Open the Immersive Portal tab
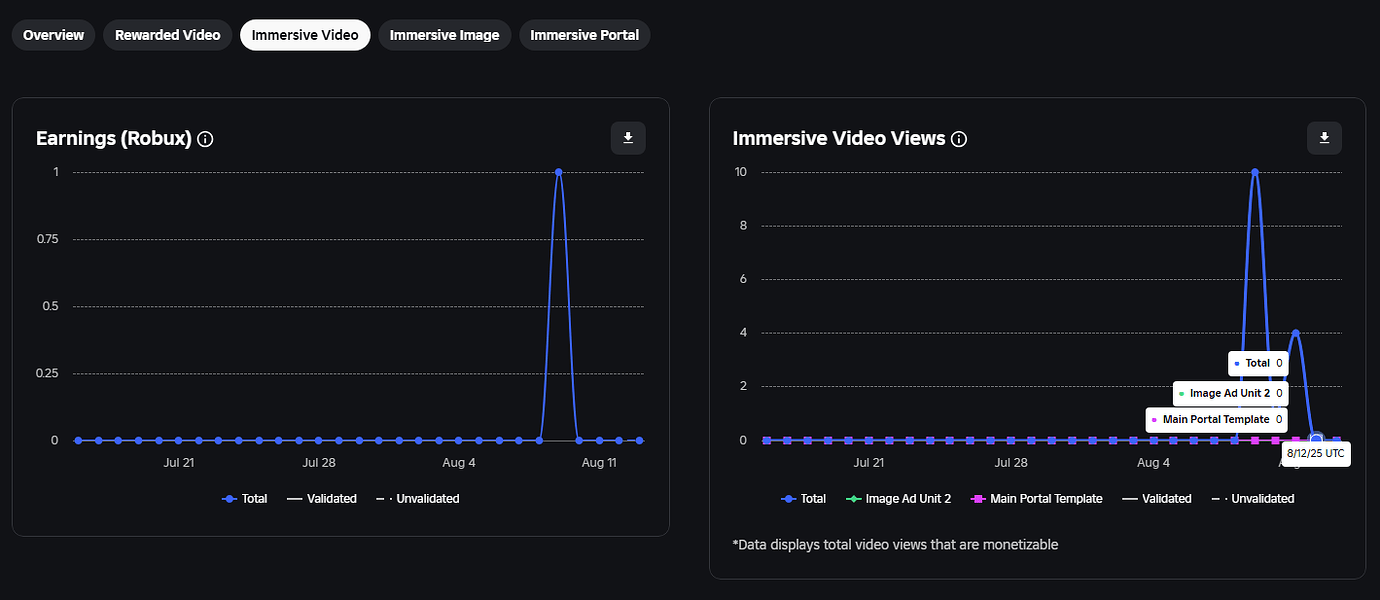 click(584, 34)
